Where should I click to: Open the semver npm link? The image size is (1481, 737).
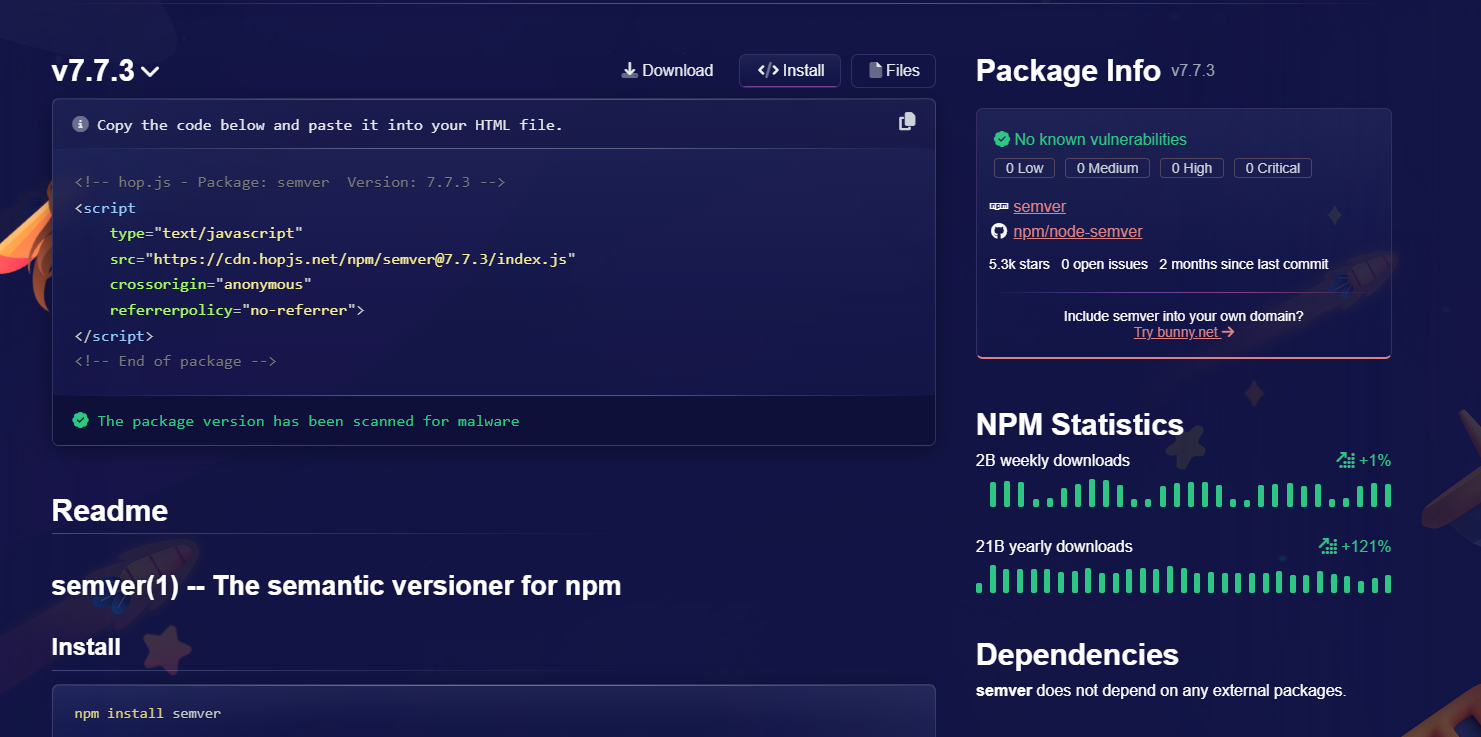coord(1039,206)
